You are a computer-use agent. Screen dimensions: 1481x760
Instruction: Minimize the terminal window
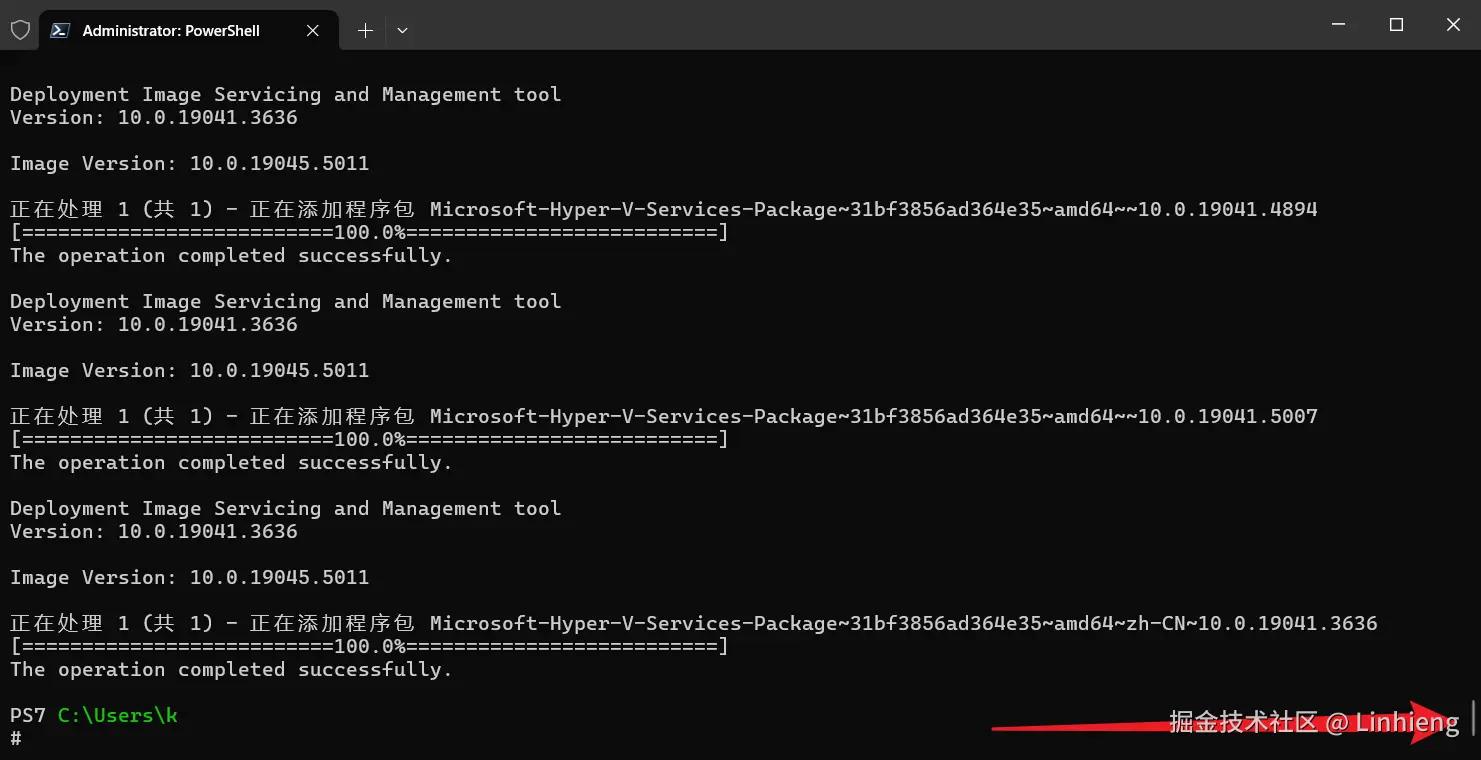pos(1340,25)
